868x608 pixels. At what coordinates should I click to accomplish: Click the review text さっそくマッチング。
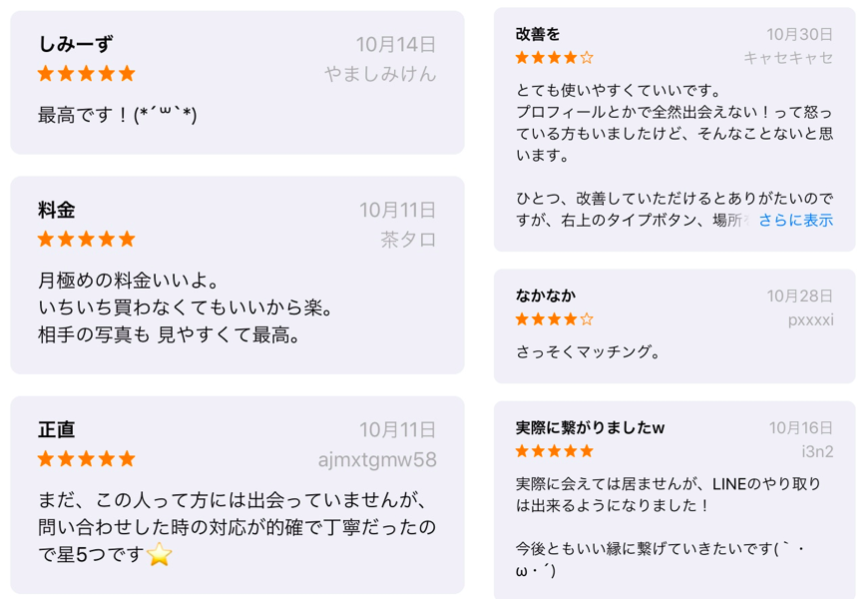click(x=588, y=352)
